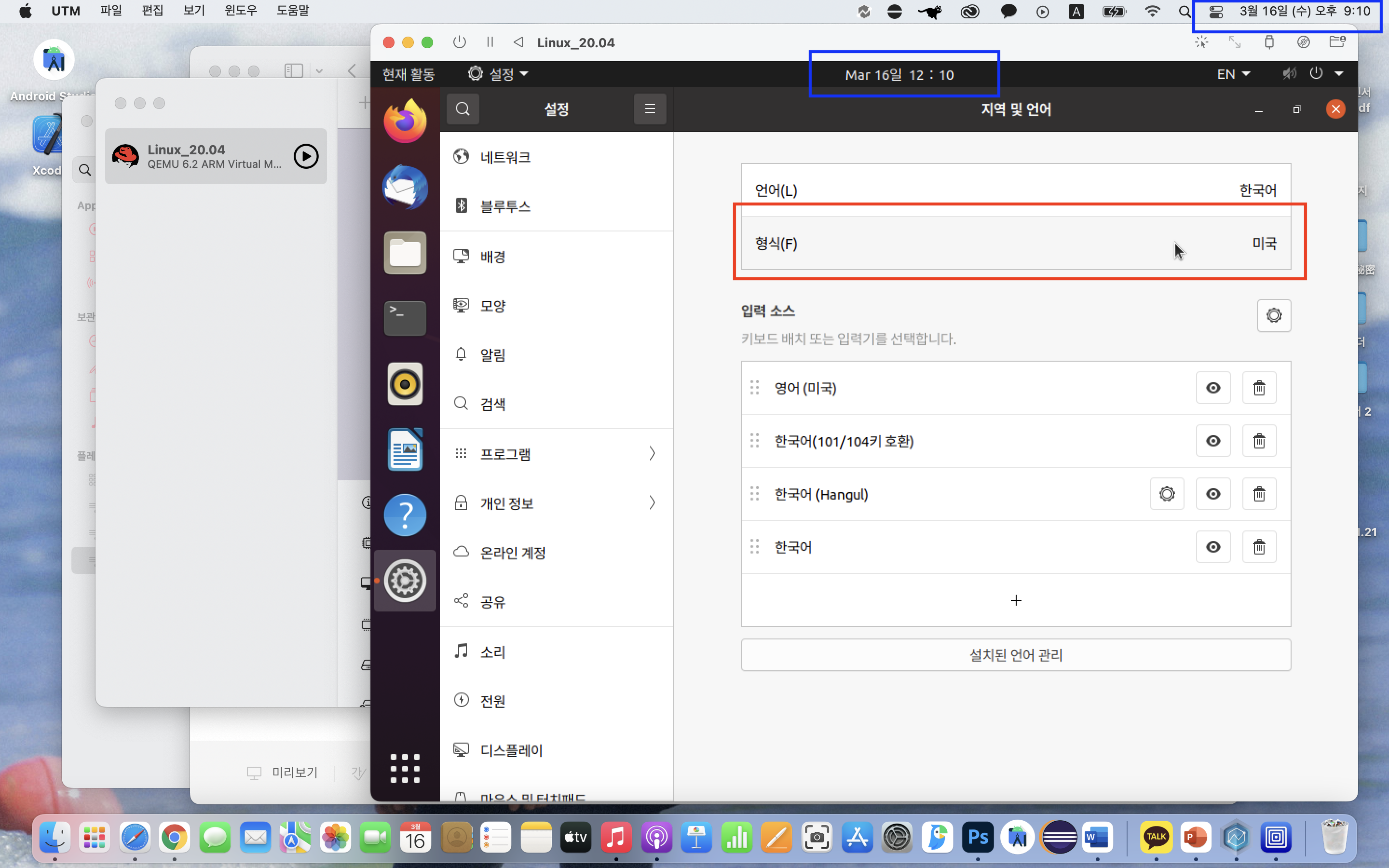Screen dimensions: 1389x868
Task: Click the 설치된 언어 관리 button
Action: 1015,655
